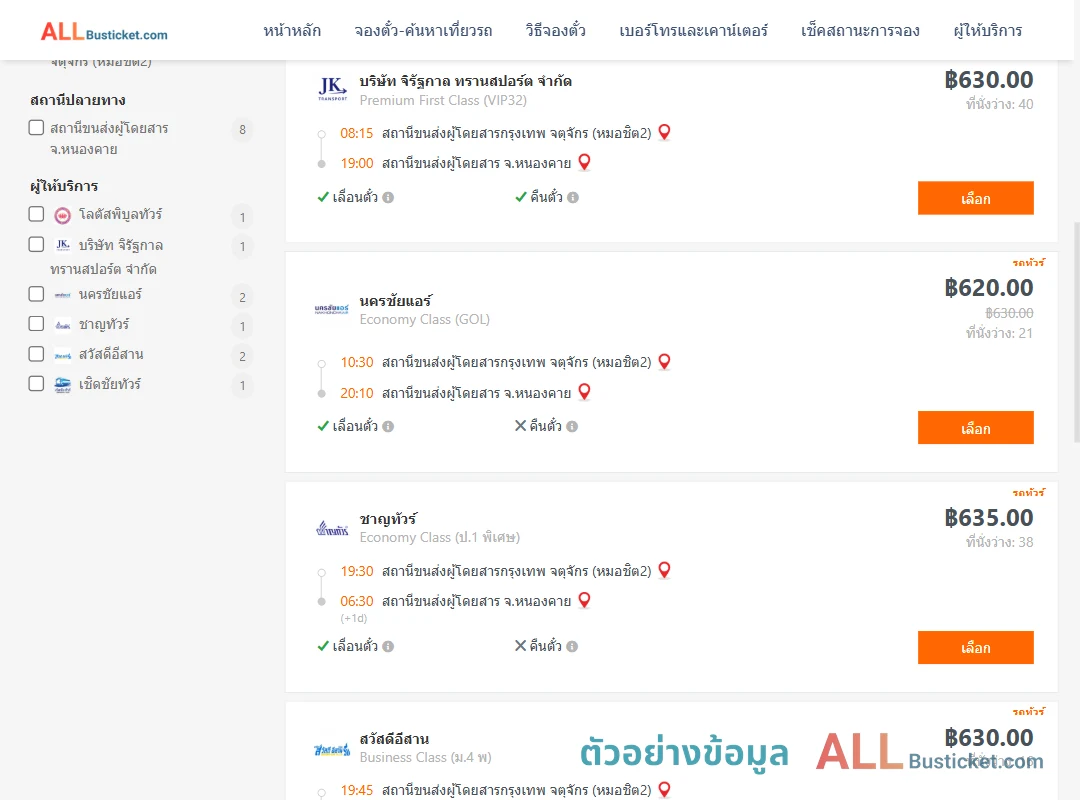Click the Business Class (ม.4 พ) class text

click(x=425, y=757)
